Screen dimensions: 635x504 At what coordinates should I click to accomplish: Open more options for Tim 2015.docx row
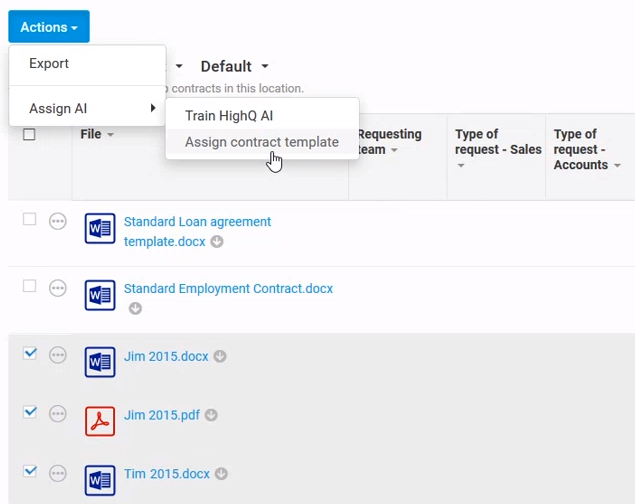click(x=58, y=472)
